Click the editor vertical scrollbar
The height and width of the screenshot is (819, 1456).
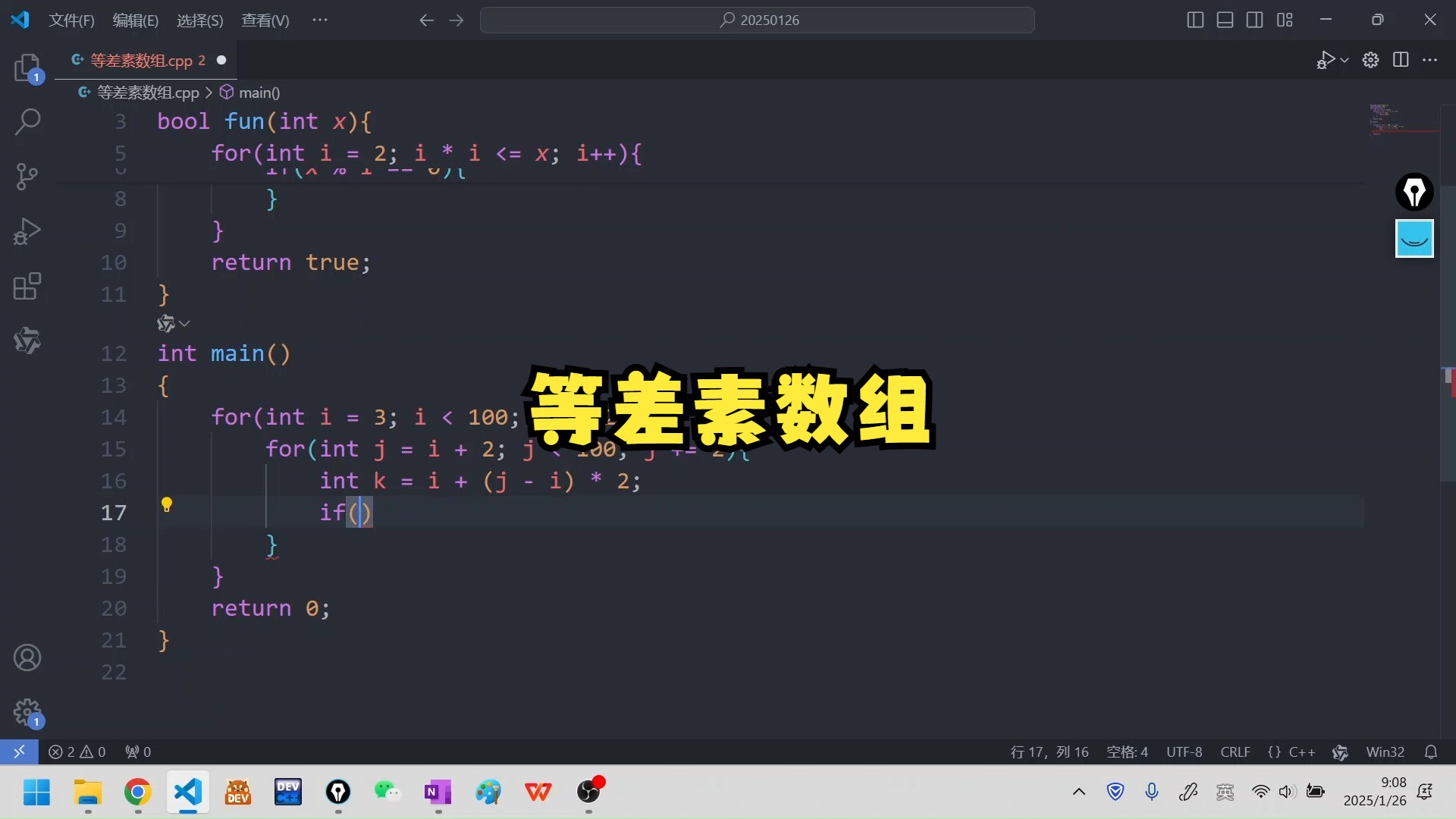click(1448, 334)
